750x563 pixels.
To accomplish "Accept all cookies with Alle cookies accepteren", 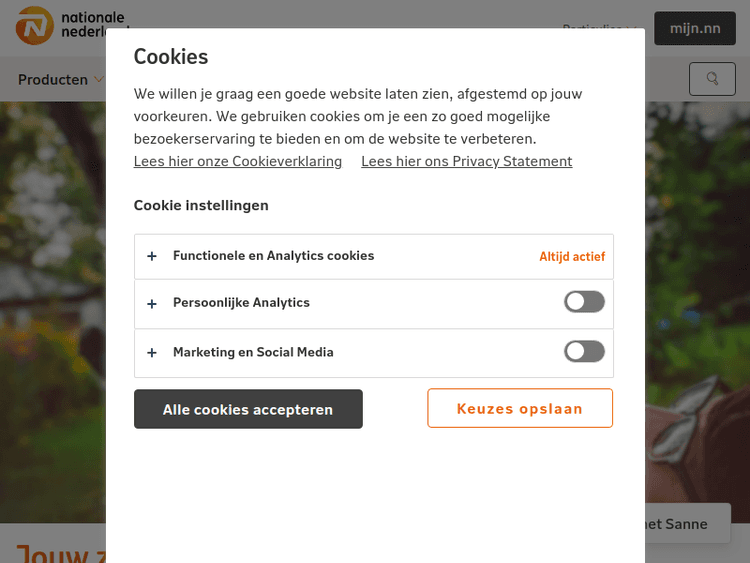I will pos(248,409).
